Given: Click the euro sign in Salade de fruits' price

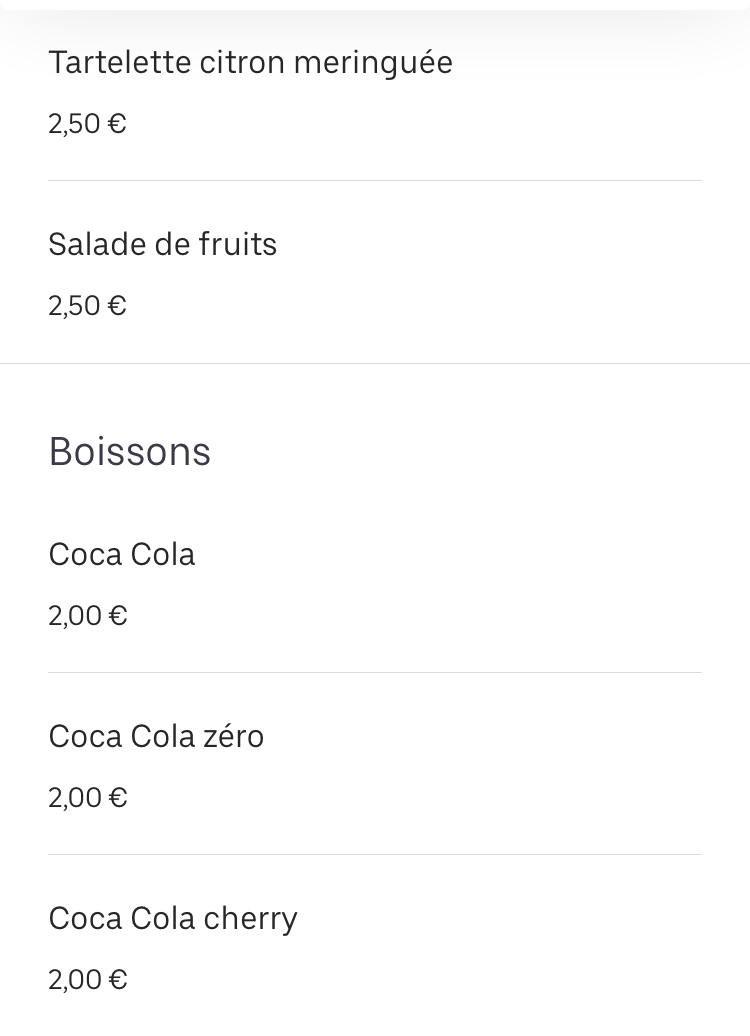Looking at the screenshot, I should pos(117,306).
